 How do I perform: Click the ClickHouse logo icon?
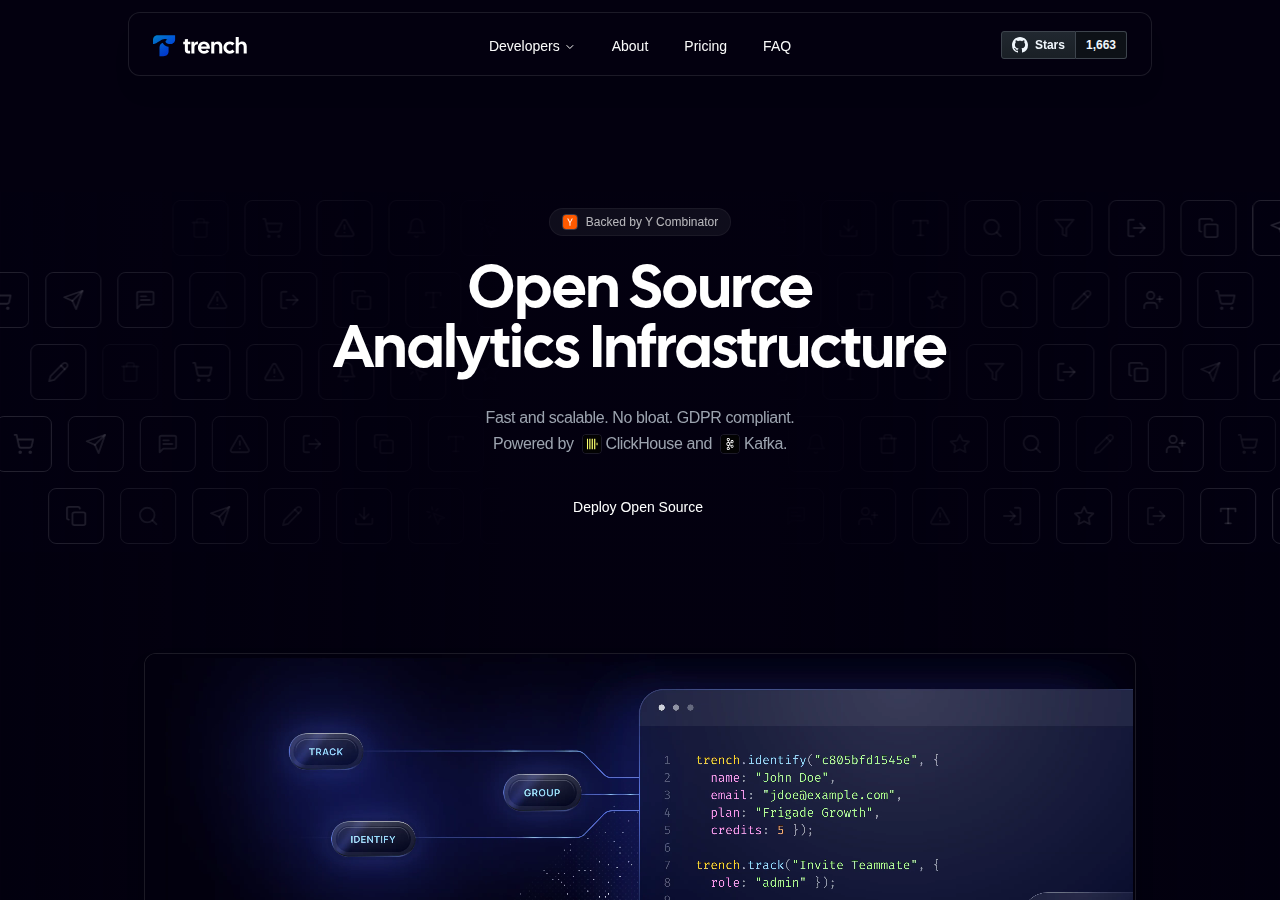tap(592, 444)
